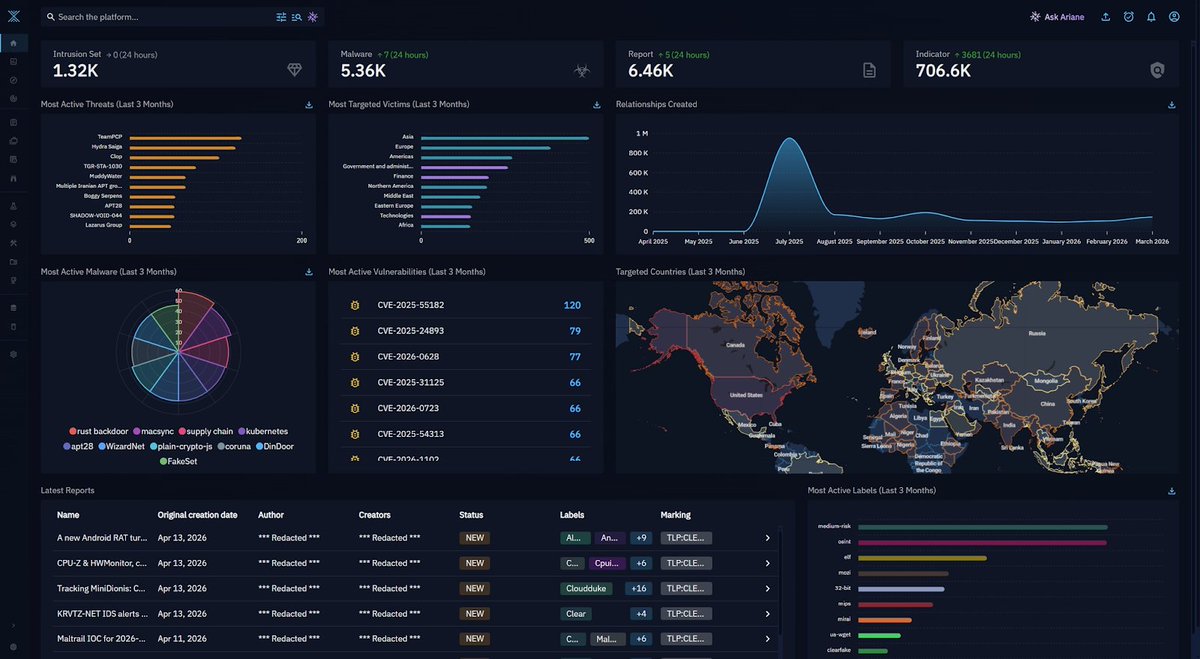The width and height of the screenshot is (1200, 659).
Task: Open Entities folder icon in sidebar
Action: (13, 262)
